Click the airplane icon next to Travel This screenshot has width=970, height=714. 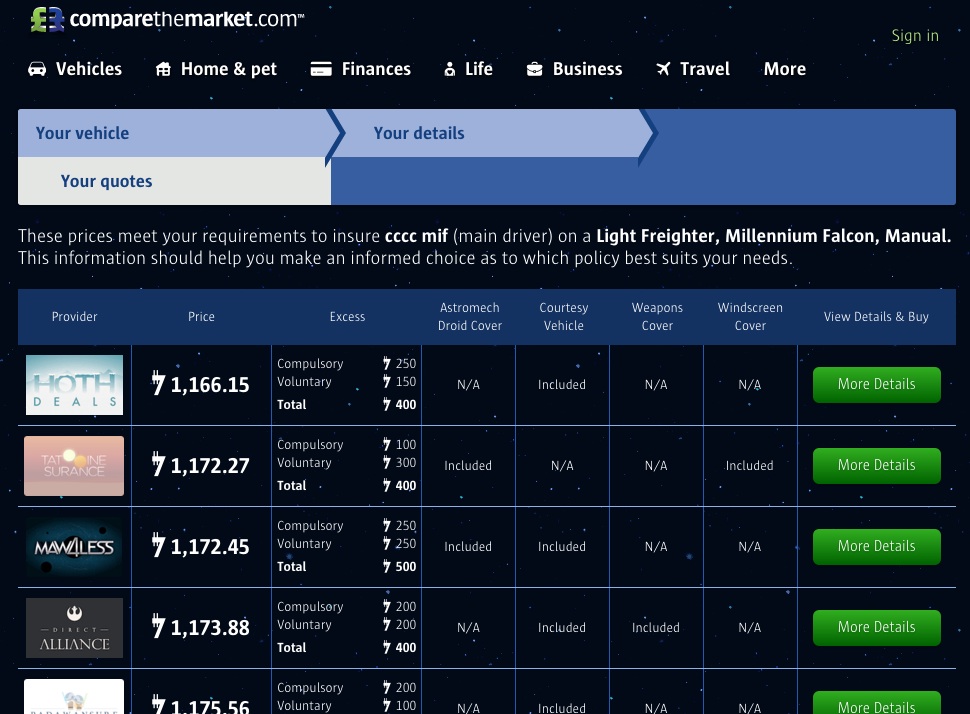pyautogui.click(x=664, y=69)
